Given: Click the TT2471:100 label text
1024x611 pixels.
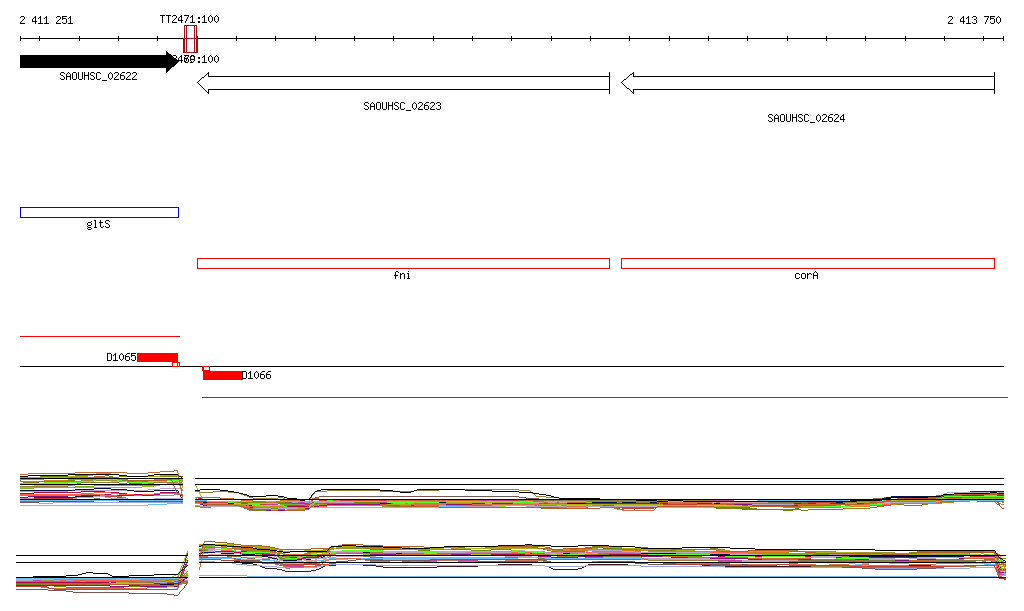Looking at the screenshot, I should click(x=189, y=20).
